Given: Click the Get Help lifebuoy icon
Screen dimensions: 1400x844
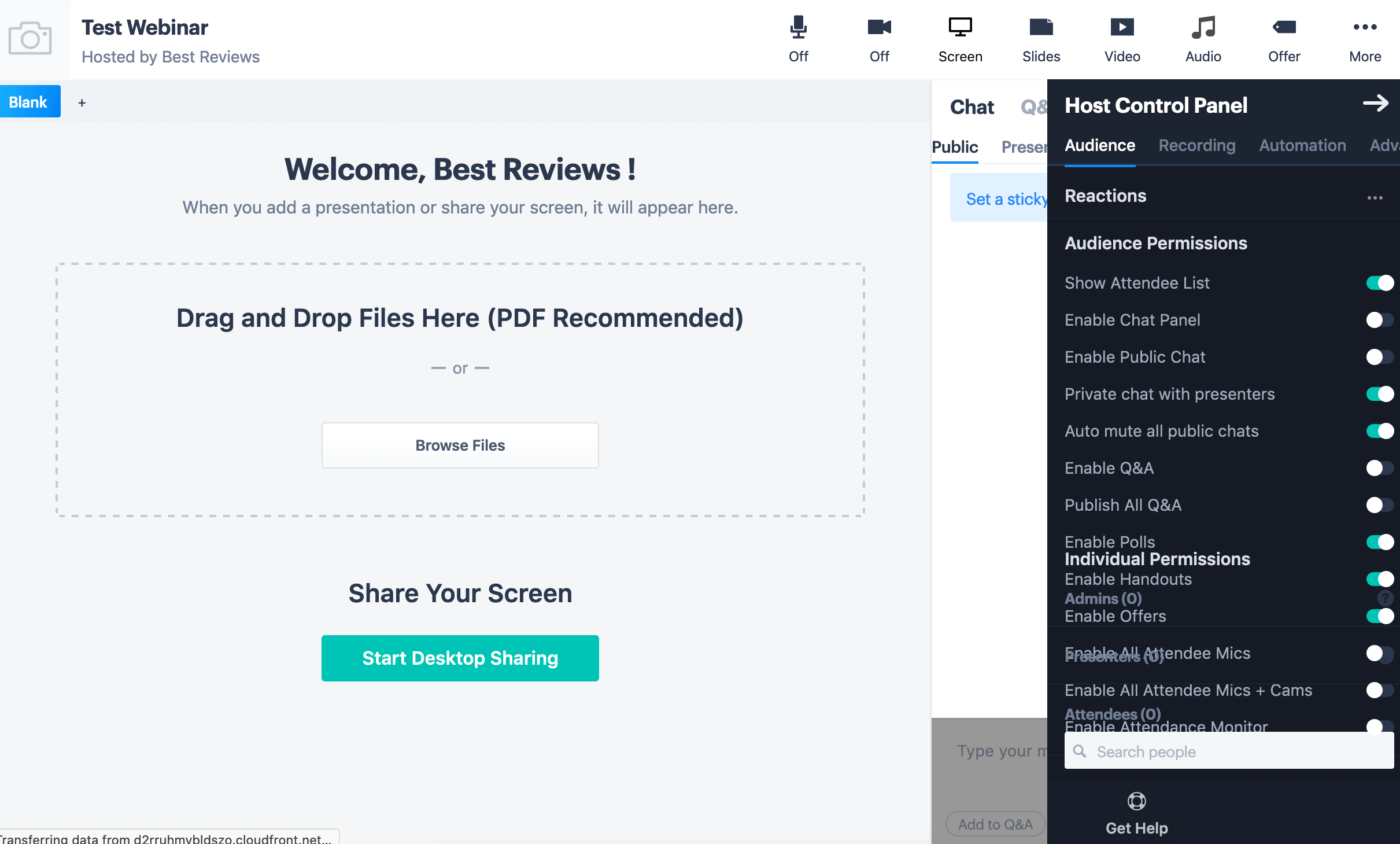Looking at the screenshot, I should coord(1136,801).
